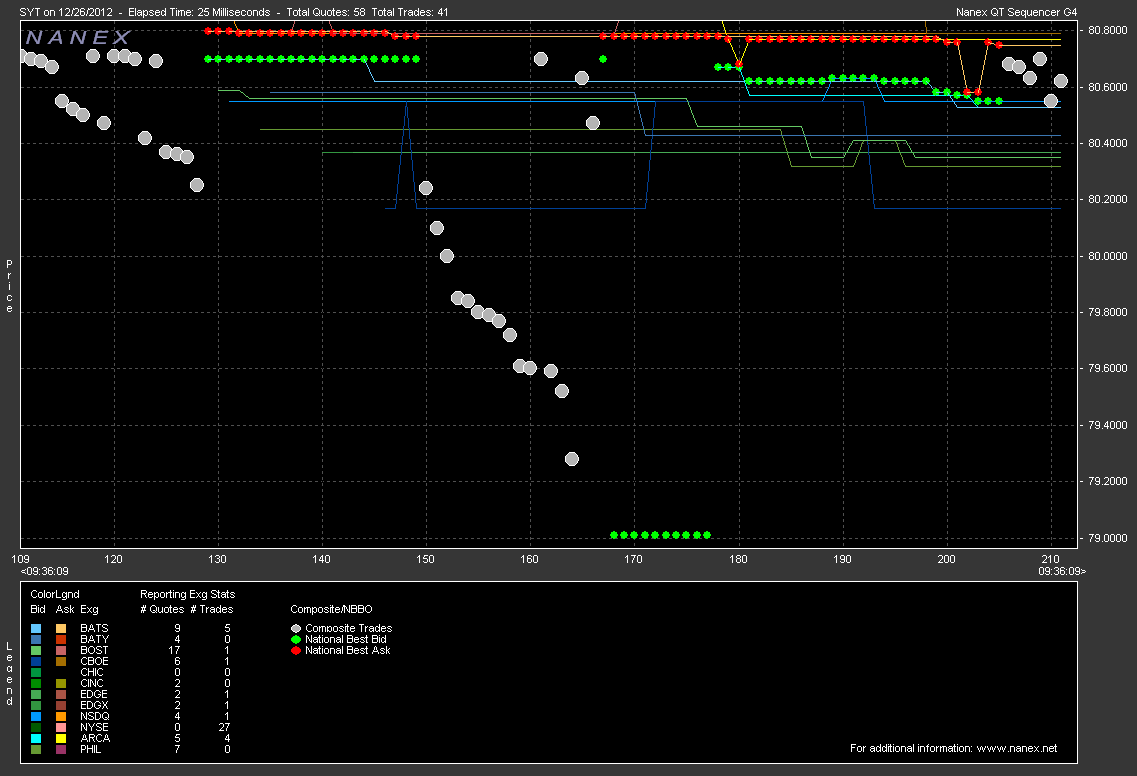The height and width of the screenshot is (776, 1137).
Task: Select the ARCA ask color swatch
Action: click(61, 738)
